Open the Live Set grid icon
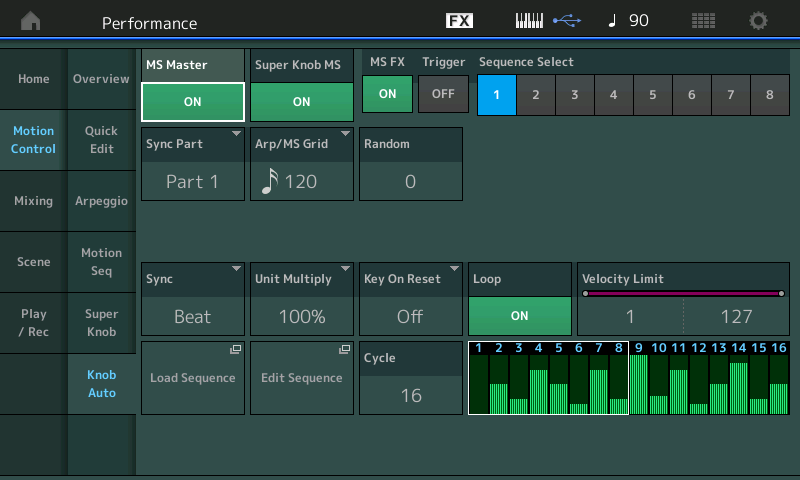 pos(704,21)
